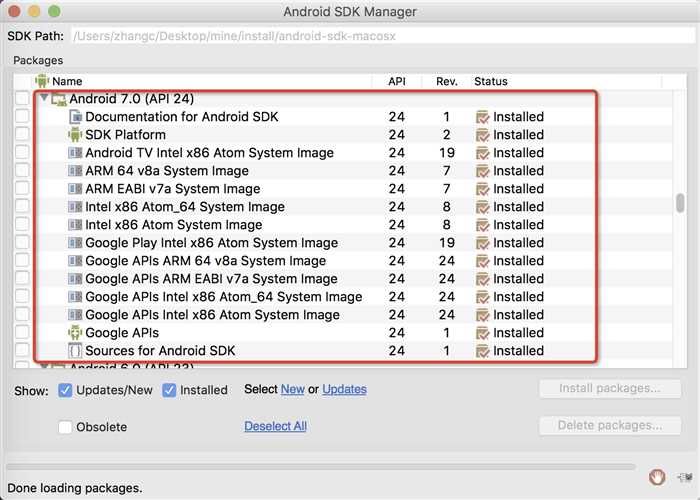Click the packages list vertical scrollbar thumb

tap(680, 203)
